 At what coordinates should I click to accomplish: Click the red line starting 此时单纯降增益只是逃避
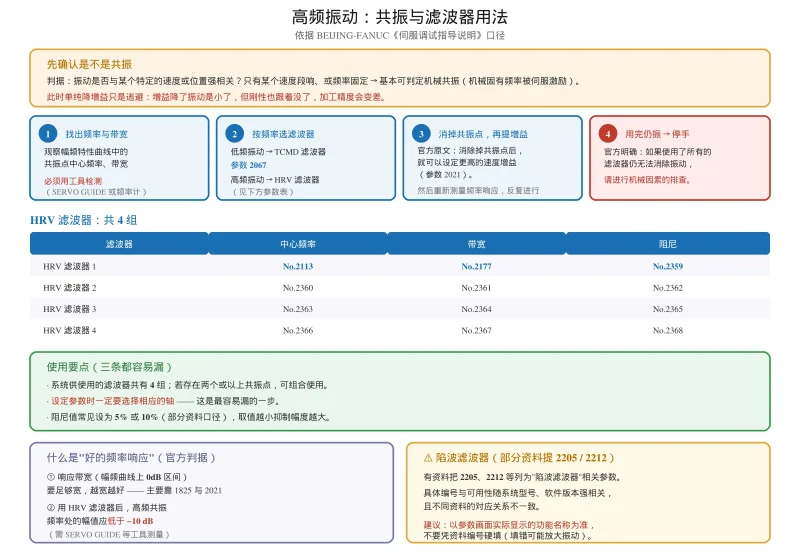[x=217, y=97]
